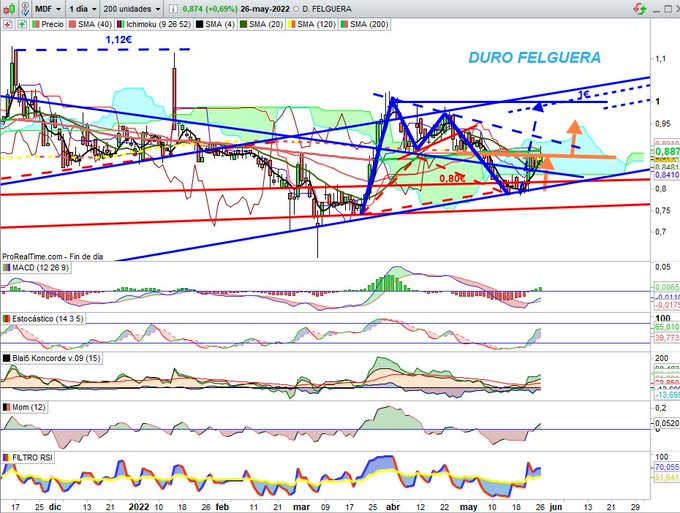Click 'mar' on the time axis
This screenshot has height=513, width=680.
301,506
